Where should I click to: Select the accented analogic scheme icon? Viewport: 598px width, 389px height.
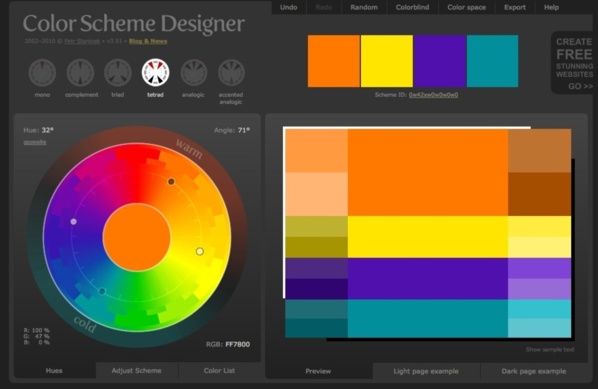231,72
